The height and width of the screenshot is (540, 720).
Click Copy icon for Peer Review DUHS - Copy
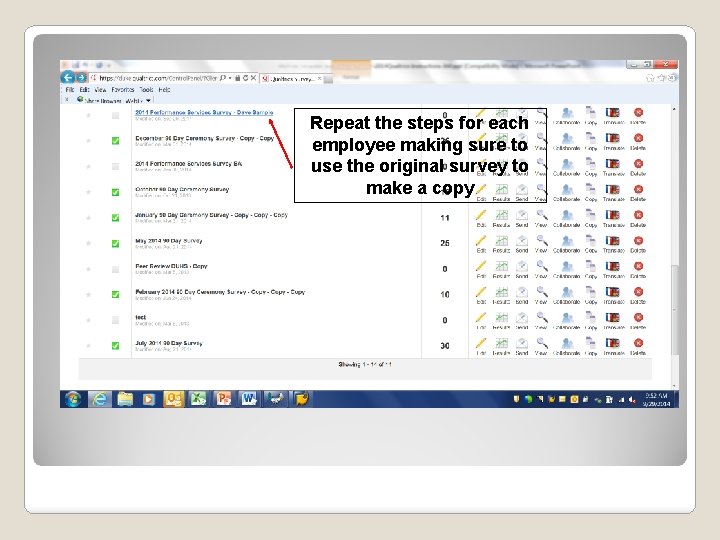[591, 266]
